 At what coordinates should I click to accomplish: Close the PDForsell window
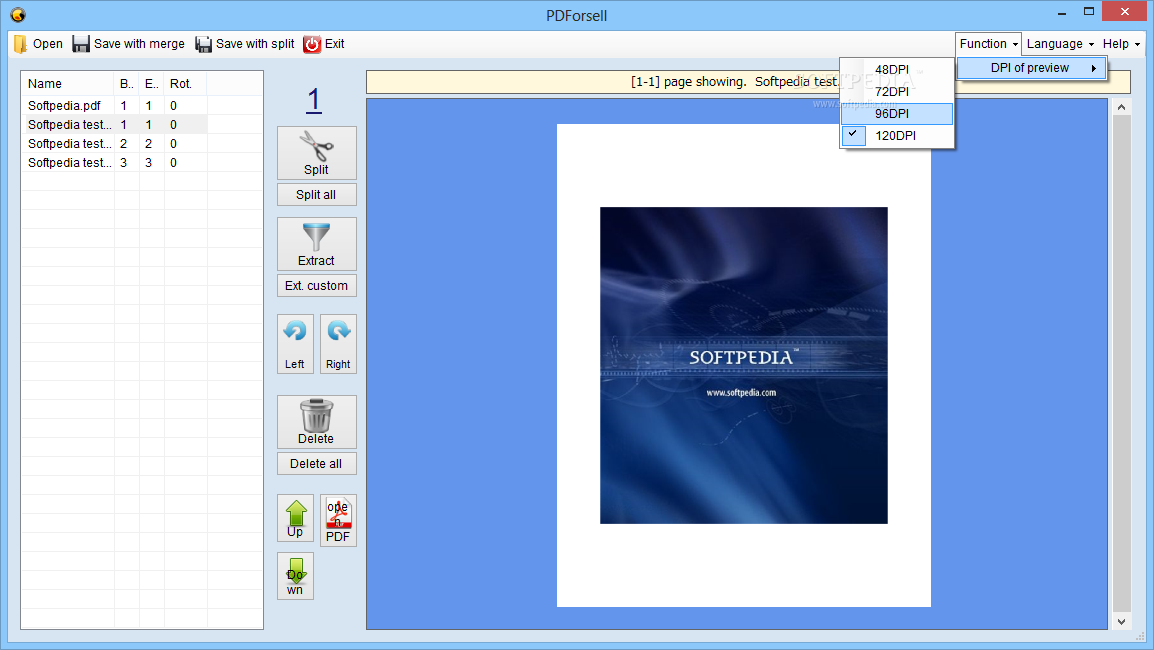(x=1125, y=12)
